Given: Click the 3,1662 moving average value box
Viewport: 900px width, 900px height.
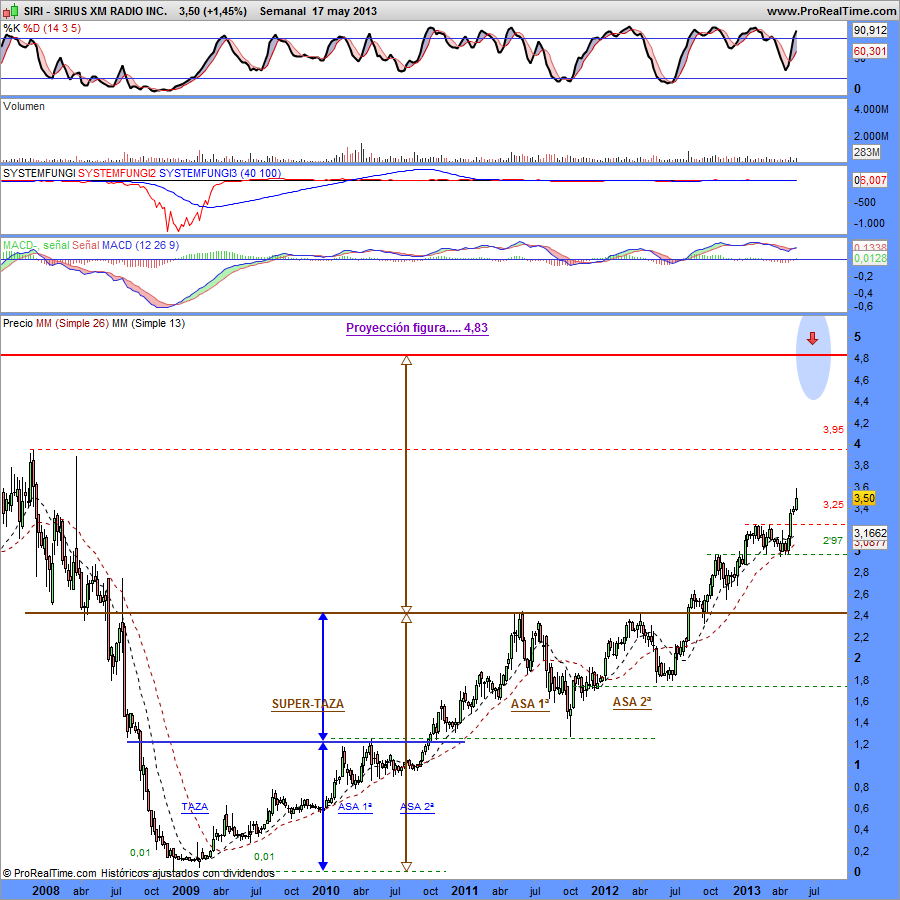Looking at the screenshot, I should point(870,533).
